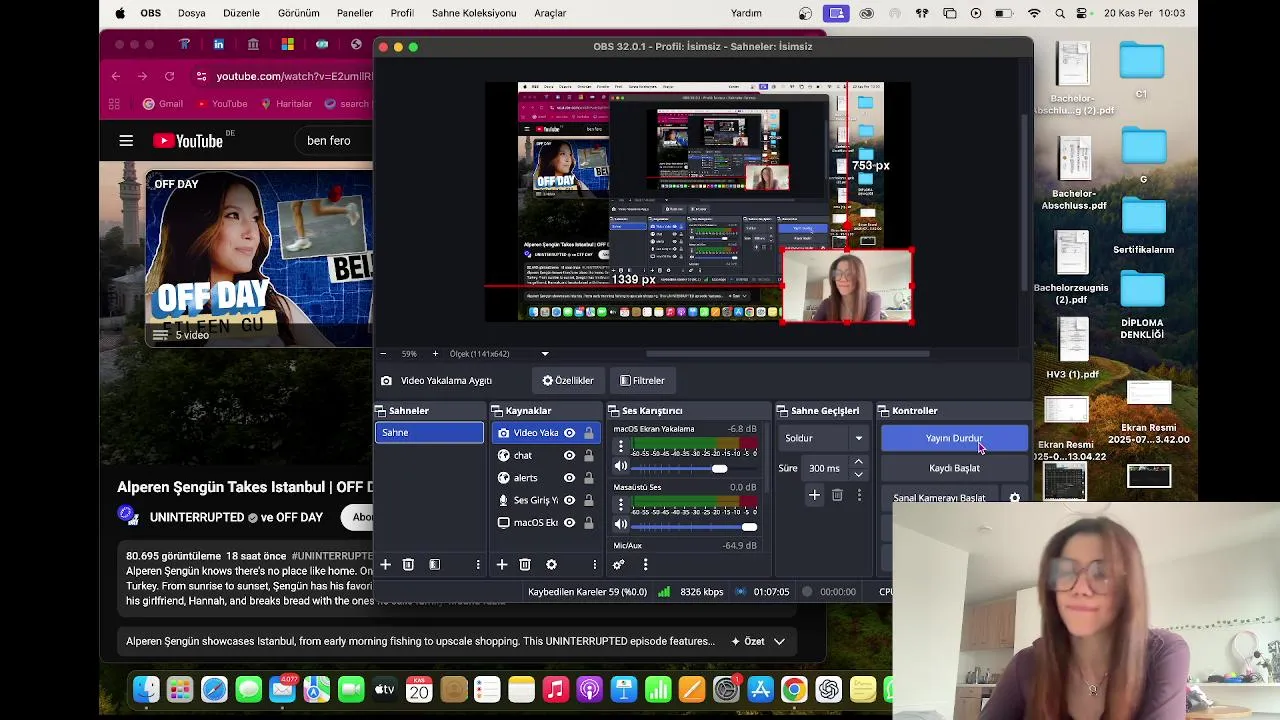The height and width of the screenshot is (720, 1280).
Task: Open Özellikler properties button
Action: [x=568, y=380]
